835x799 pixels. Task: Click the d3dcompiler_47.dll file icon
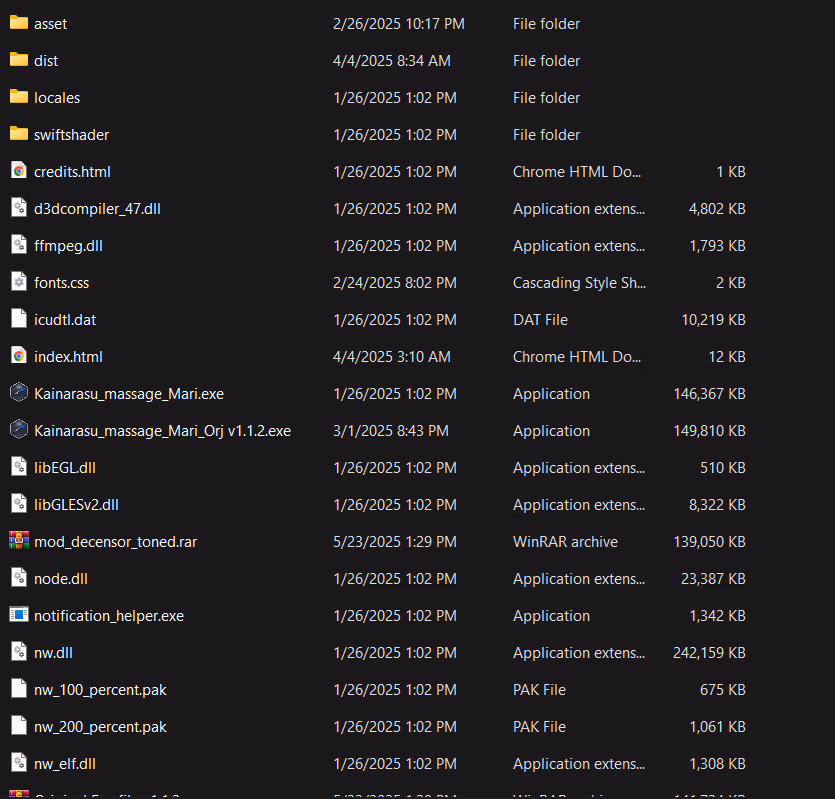(19, 208)
